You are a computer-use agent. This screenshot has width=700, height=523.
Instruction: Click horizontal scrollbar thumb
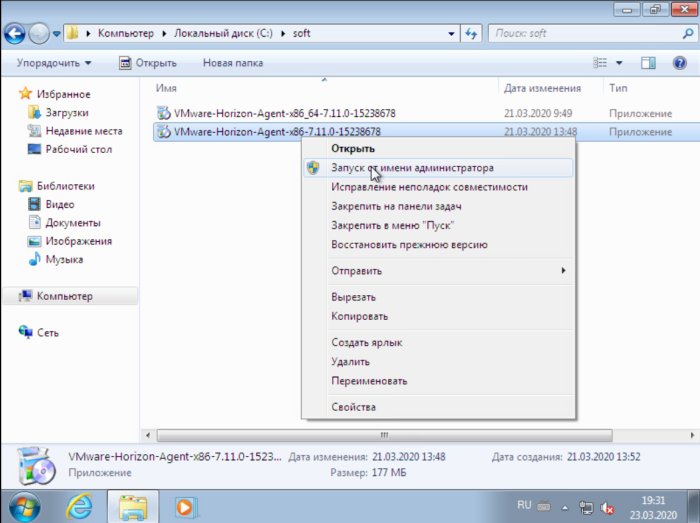click(384, 435)
